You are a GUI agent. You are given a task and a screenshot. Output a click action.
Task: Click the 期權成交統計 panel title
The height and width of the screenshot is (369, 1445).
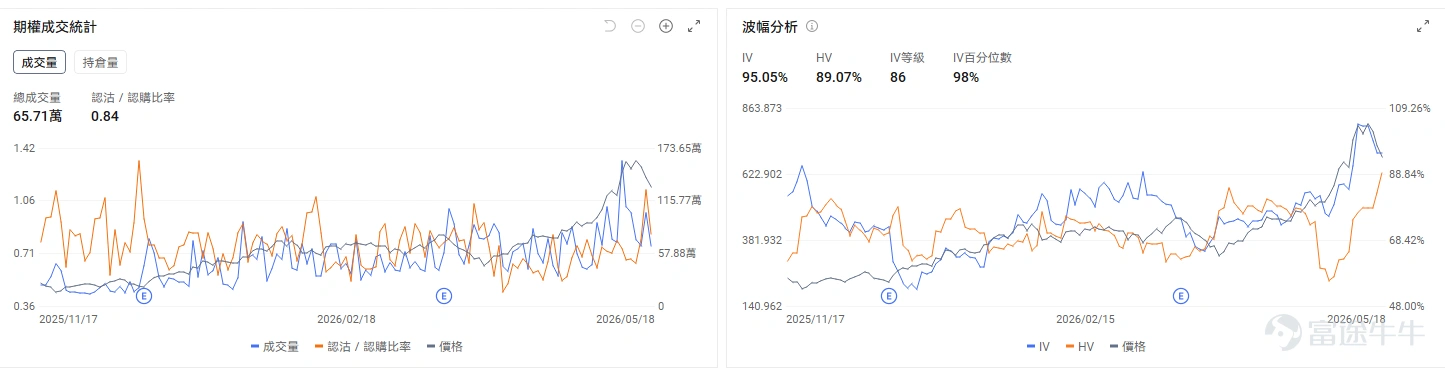(55, 27)
